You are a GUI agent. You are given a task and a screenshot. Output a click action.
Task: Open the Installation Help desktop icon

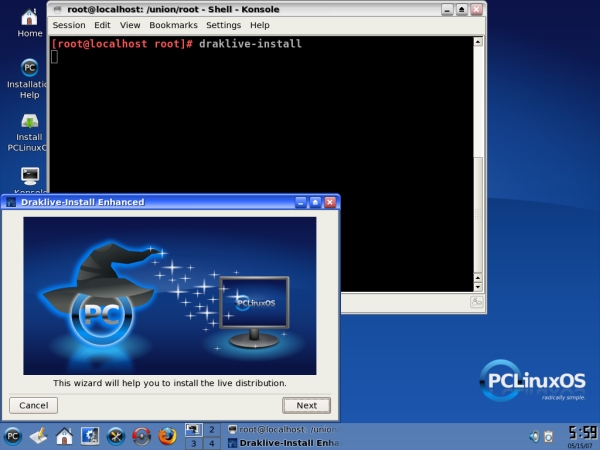tap(28, 78)
